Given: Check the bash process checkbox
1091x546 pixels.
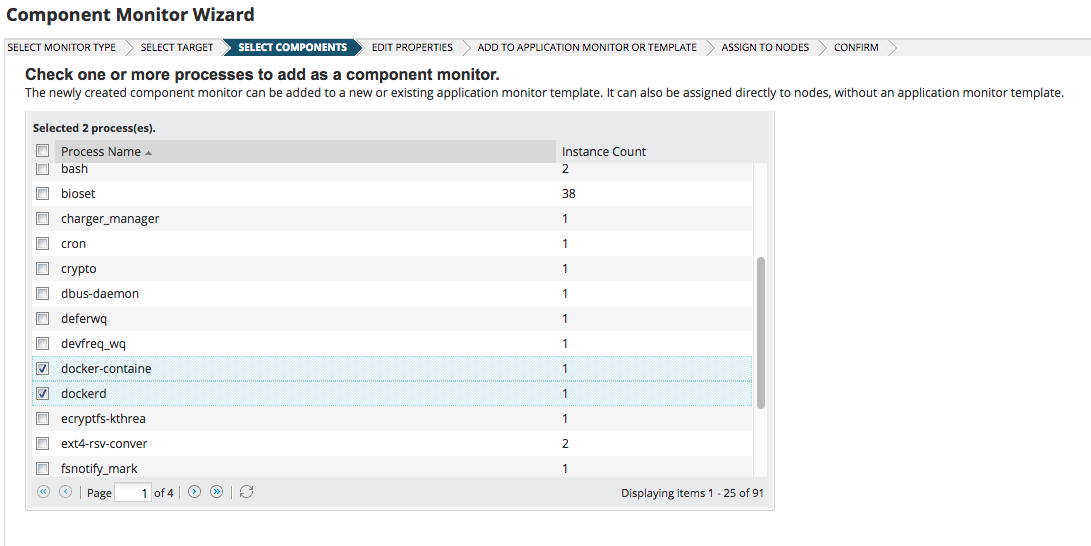Looking at the screenshot, I should tap(42, 168).
